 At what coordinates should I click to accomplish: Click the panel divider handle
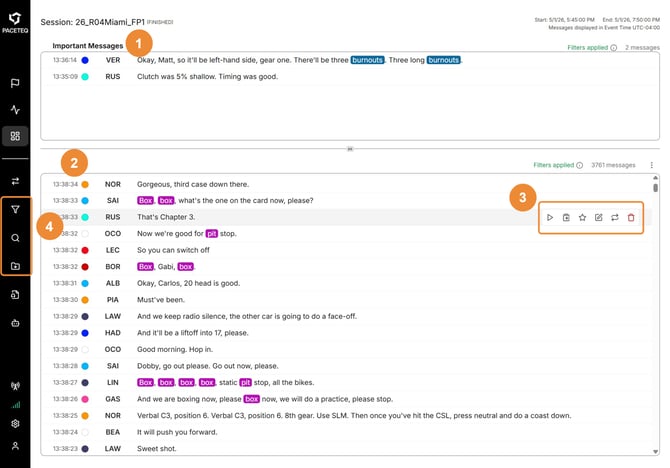tap(350, 149)
